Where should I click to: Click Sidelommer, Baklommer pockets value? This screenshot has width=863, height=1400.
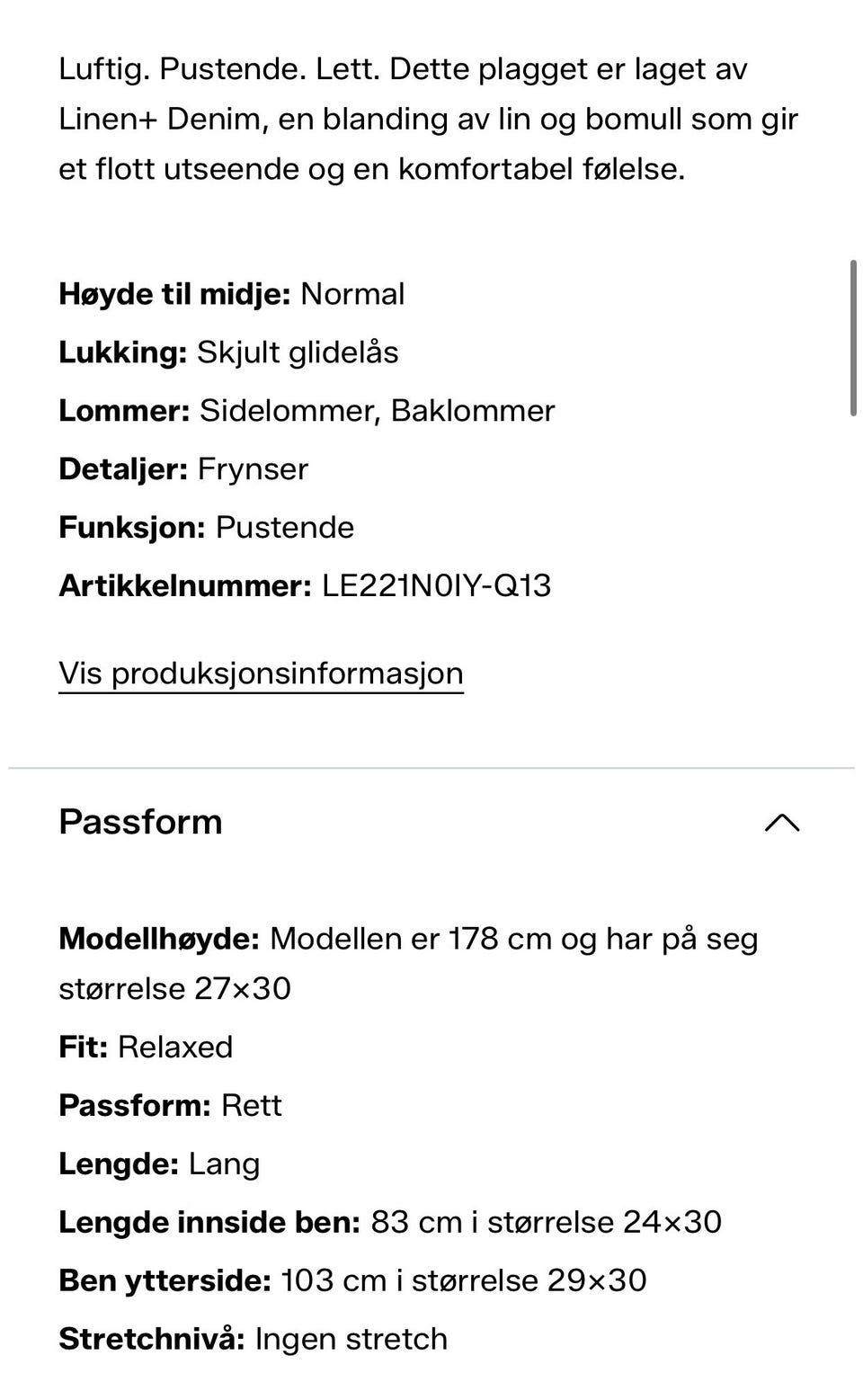377,411
